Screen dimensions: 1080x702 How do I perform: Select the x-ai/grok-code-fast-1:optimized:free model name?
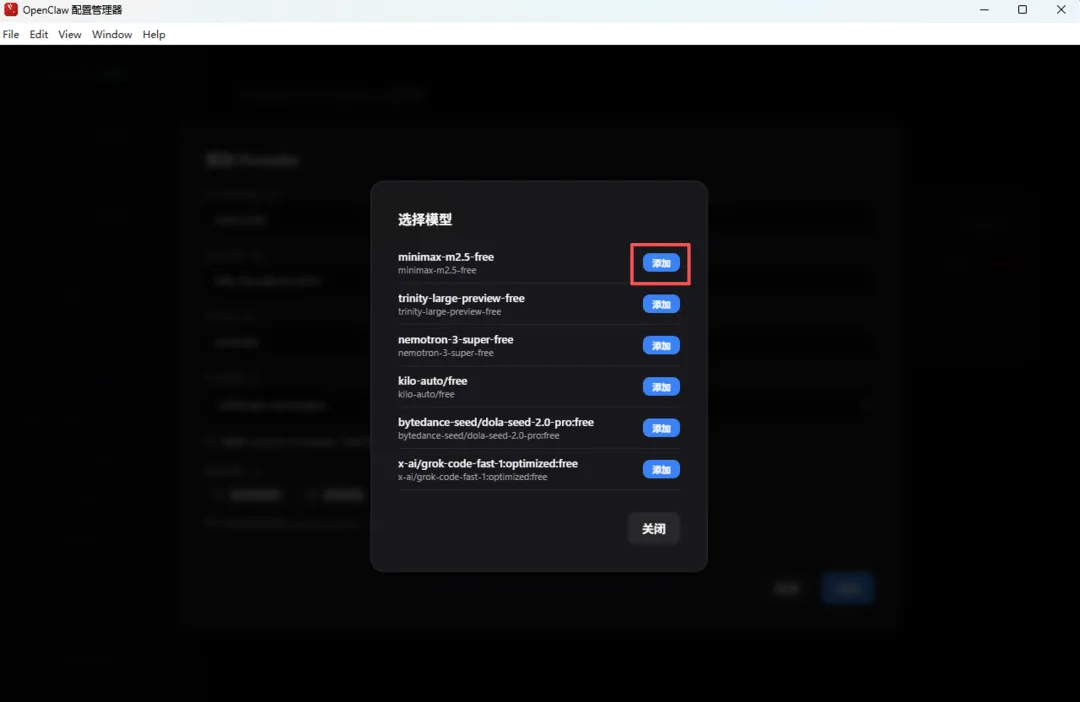coord(488,464)
